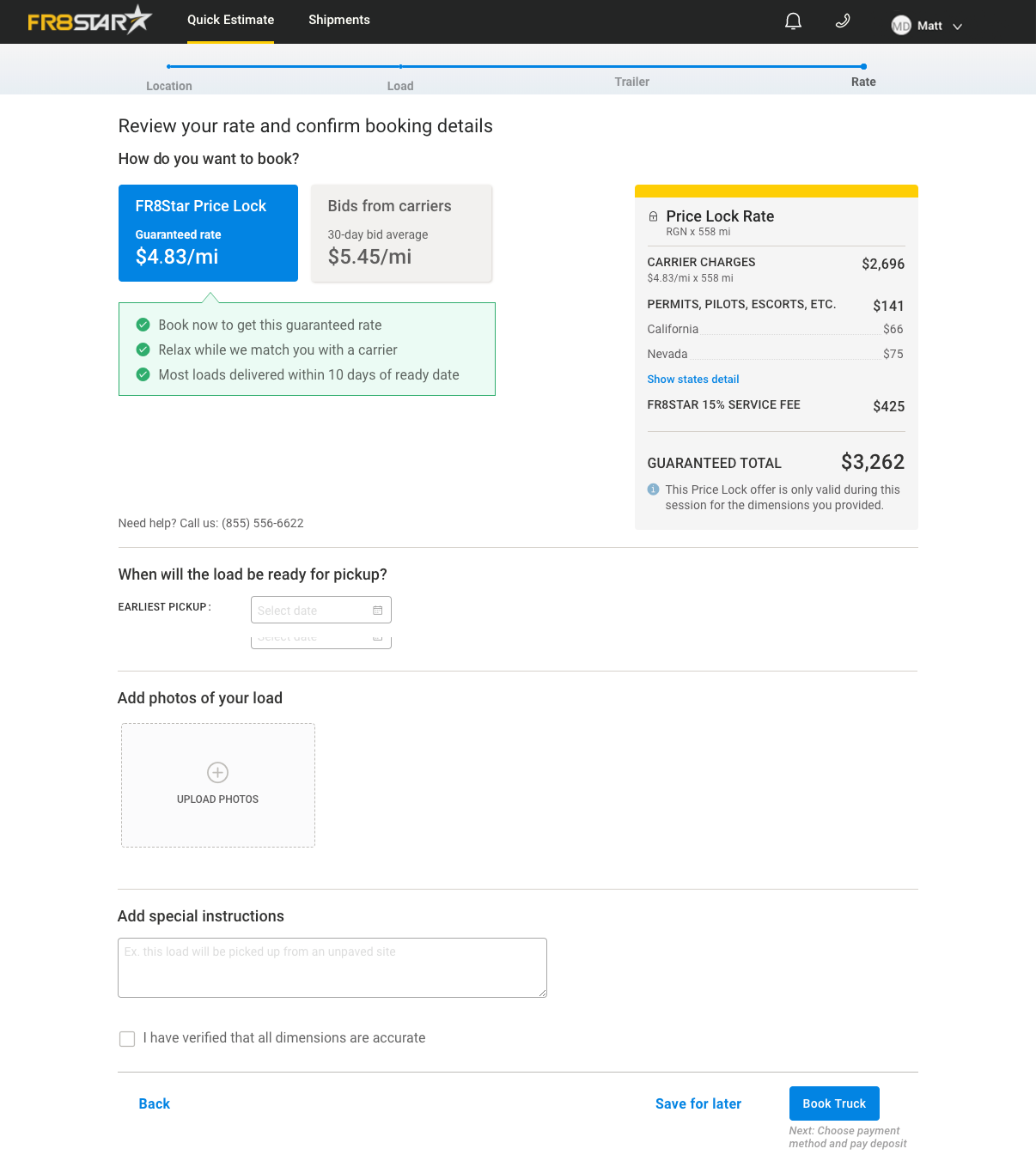The width and height of the screenshot is (1036, 1167).
Task: Select the FR8Star Price Lock option
Action: [x=208, y=233]
